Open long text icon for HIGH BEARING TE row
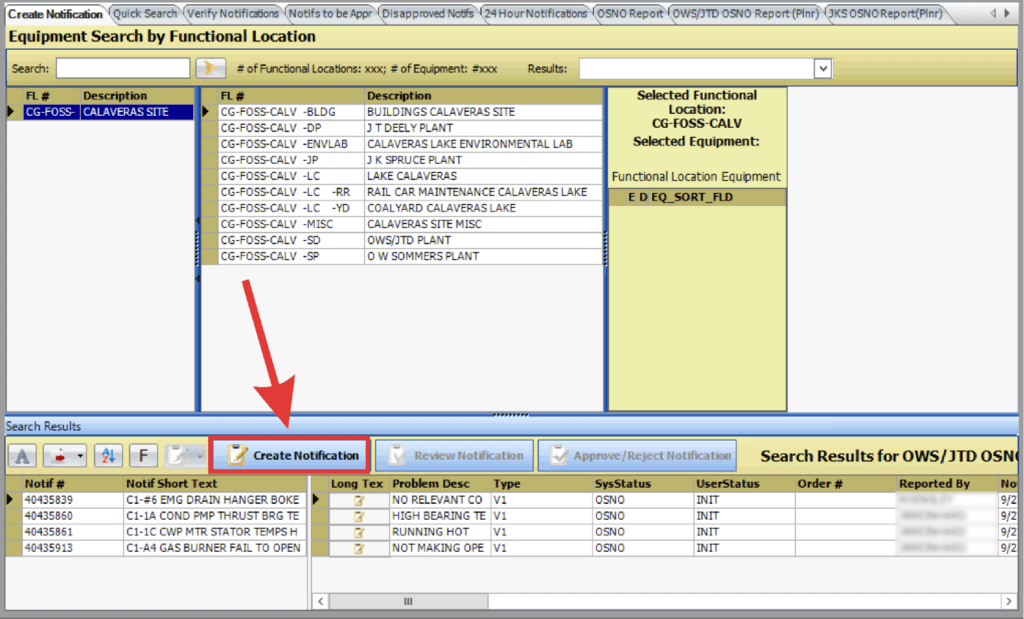Viewport: 1024px width, 619px height. coord(359,516)
